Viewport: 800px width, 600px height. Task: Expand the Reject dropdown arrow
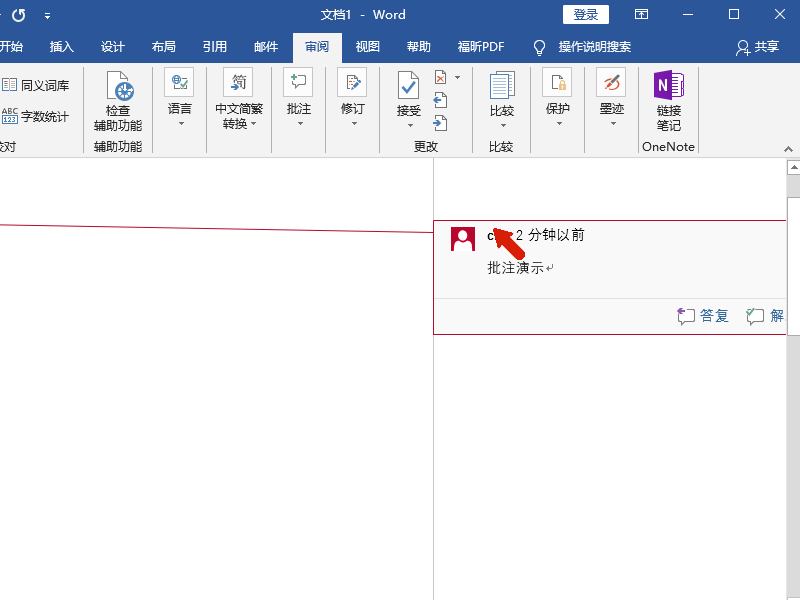coord(458,78)
